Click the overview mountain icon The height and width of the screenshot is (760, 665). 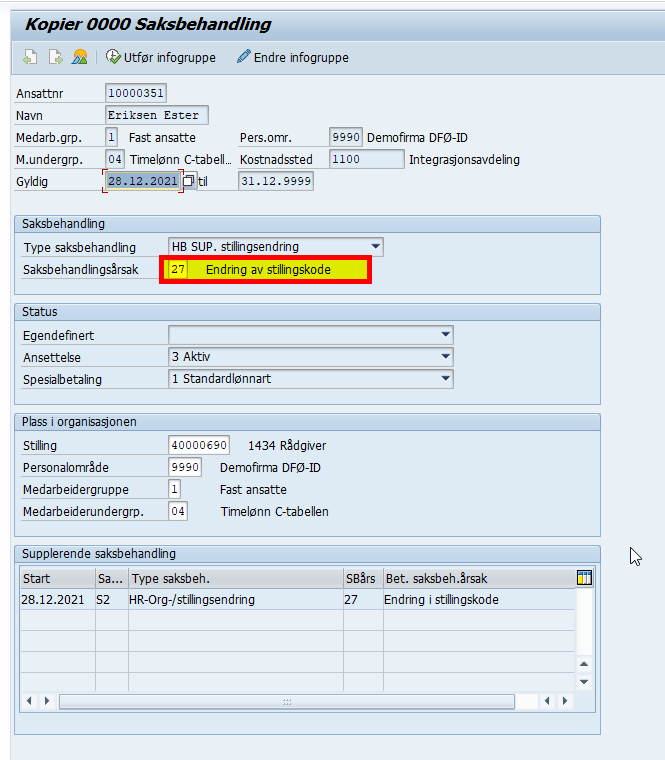click(80, 57)
